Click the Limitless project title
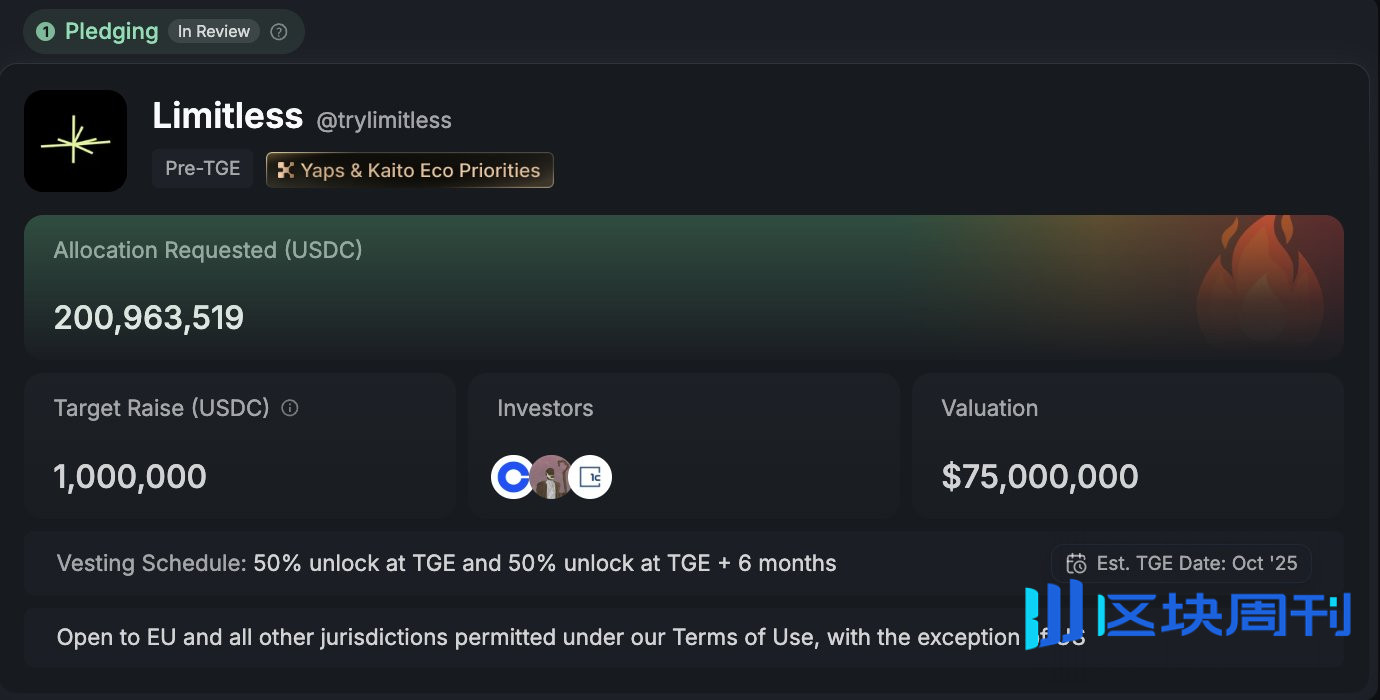The image size is (1380, 700). coord(228,117)
